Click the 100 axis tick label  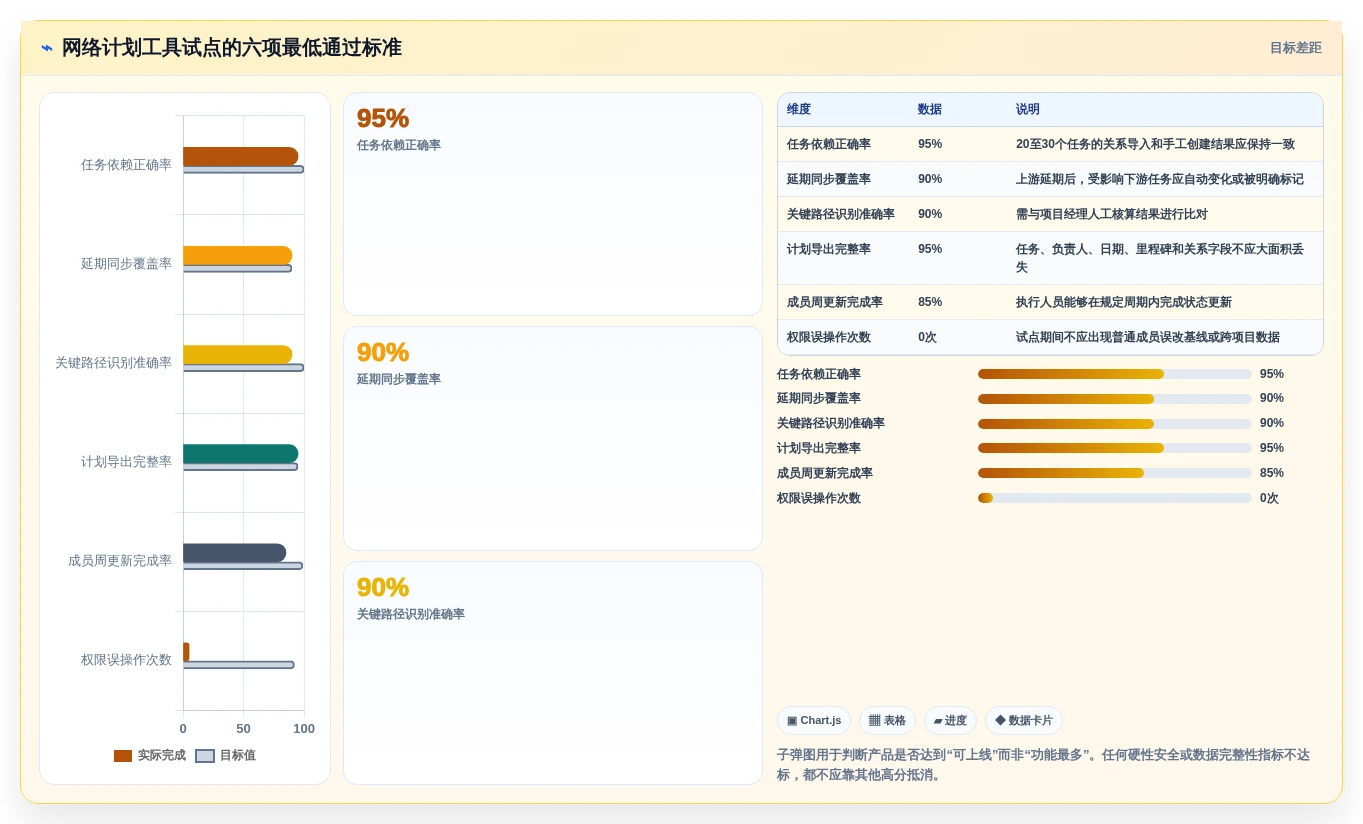(x=304, y=729)
